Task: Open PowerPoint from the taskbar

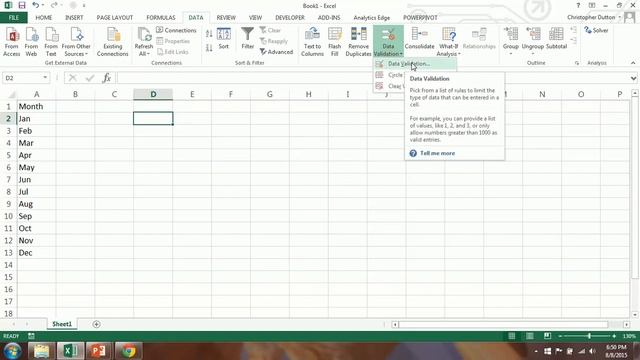Action: [98, 351]
